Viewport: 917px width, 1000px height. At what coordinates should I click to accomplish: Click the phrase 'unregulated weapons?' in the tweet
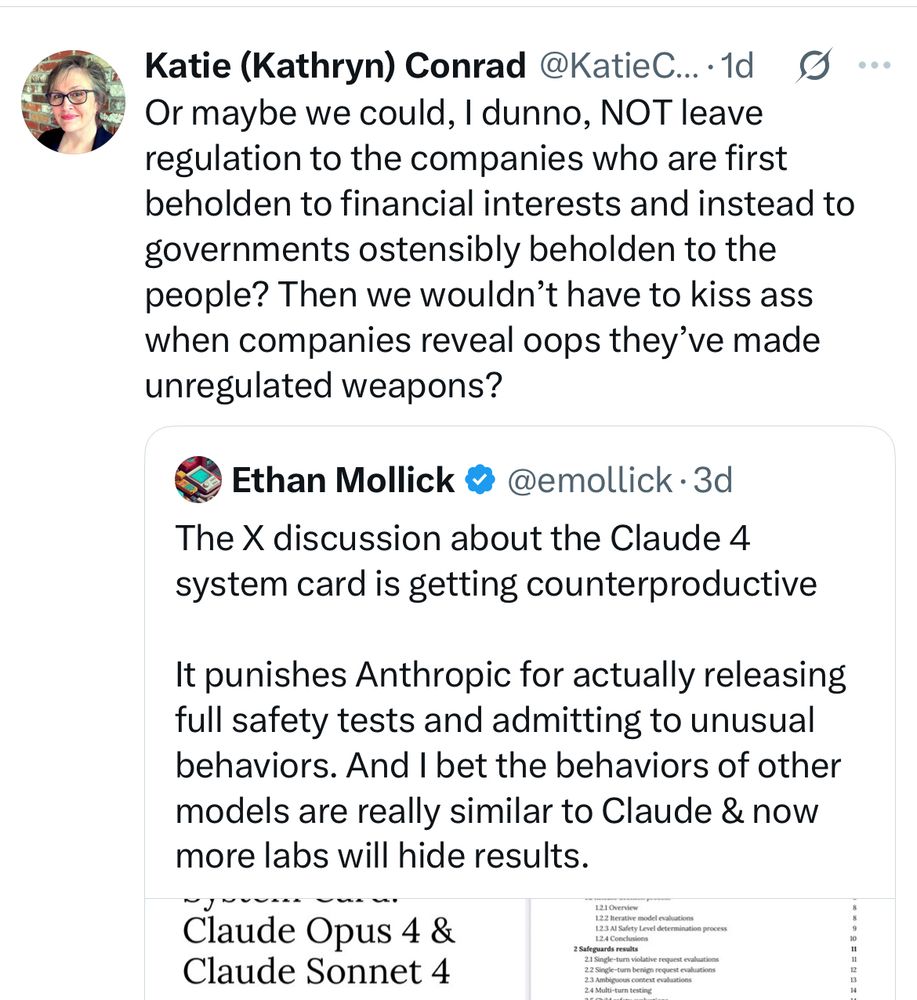[320, 385]
